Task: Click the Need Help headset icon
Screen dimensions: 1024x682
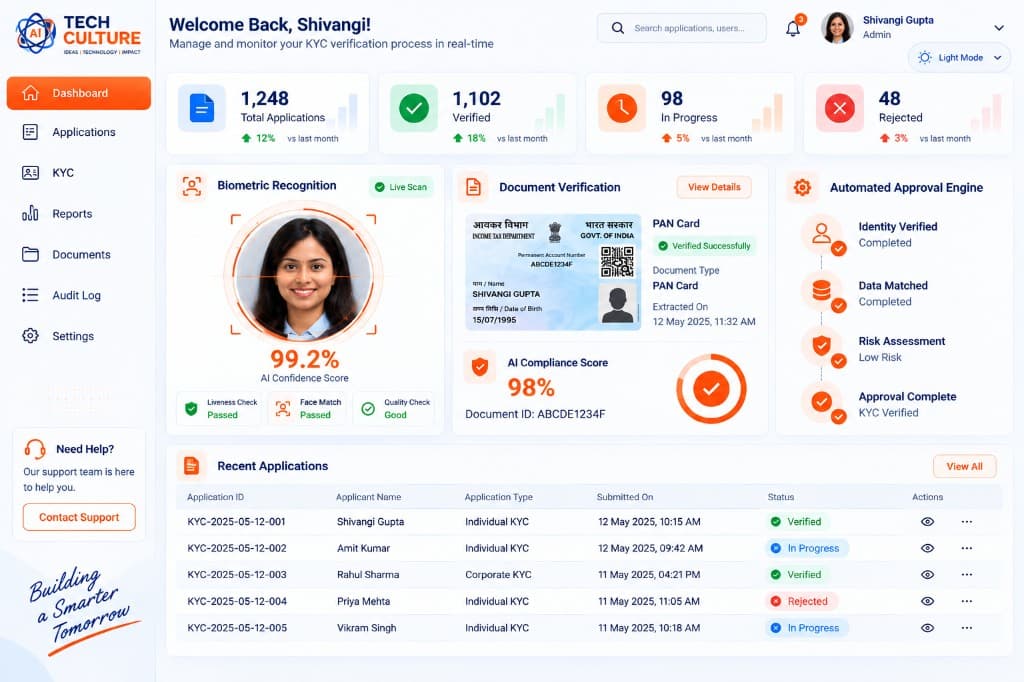Action: [x=35, y=449]
